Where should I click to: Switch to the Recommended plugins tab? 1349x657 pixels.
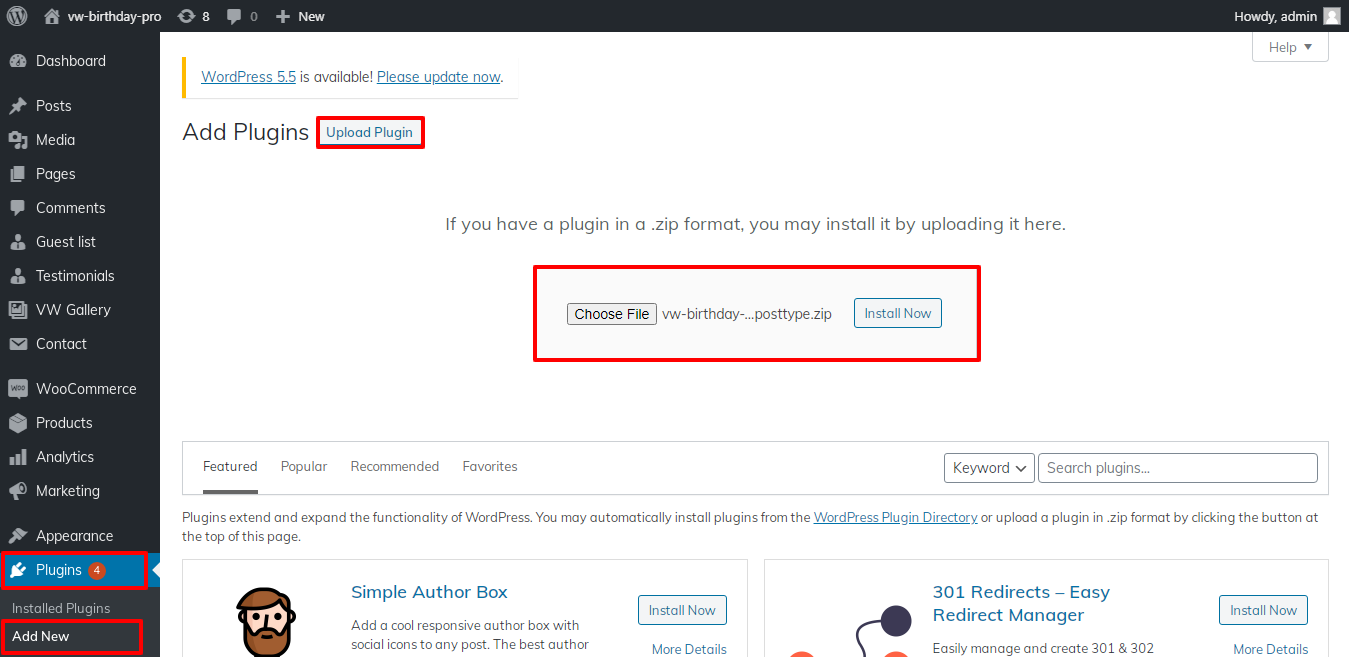tap(395, 467)
